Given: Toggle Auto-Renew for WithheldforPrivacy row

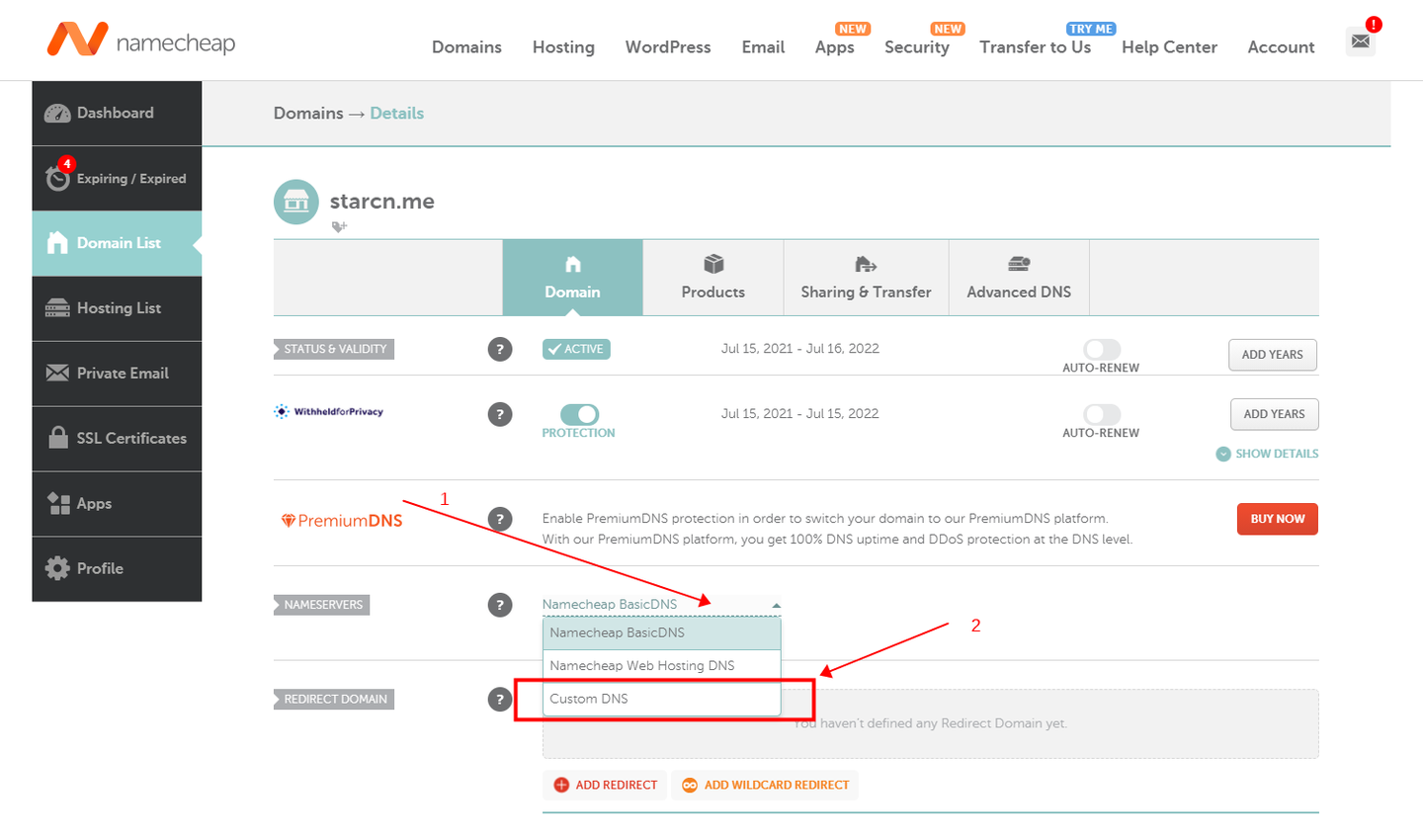Looking at the screenshot, I should coord(1102,414).
